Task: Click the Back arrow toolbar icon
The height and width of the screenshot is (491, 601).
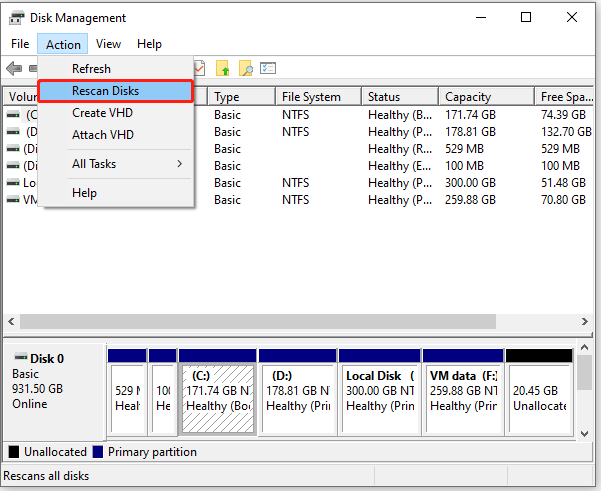Action: (x=14, y=68)
